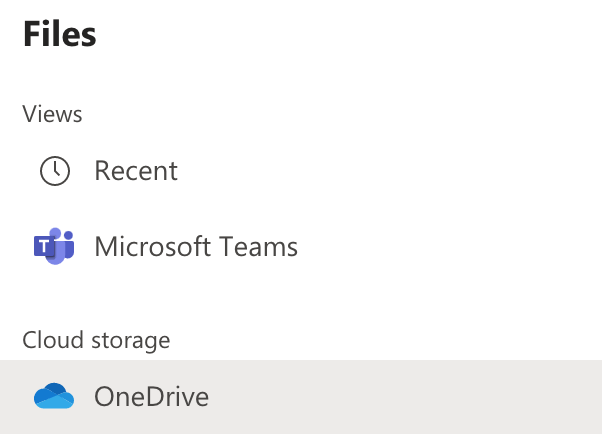
Task: Open the Microsoft Teams files view
Action: click(301, 246)
